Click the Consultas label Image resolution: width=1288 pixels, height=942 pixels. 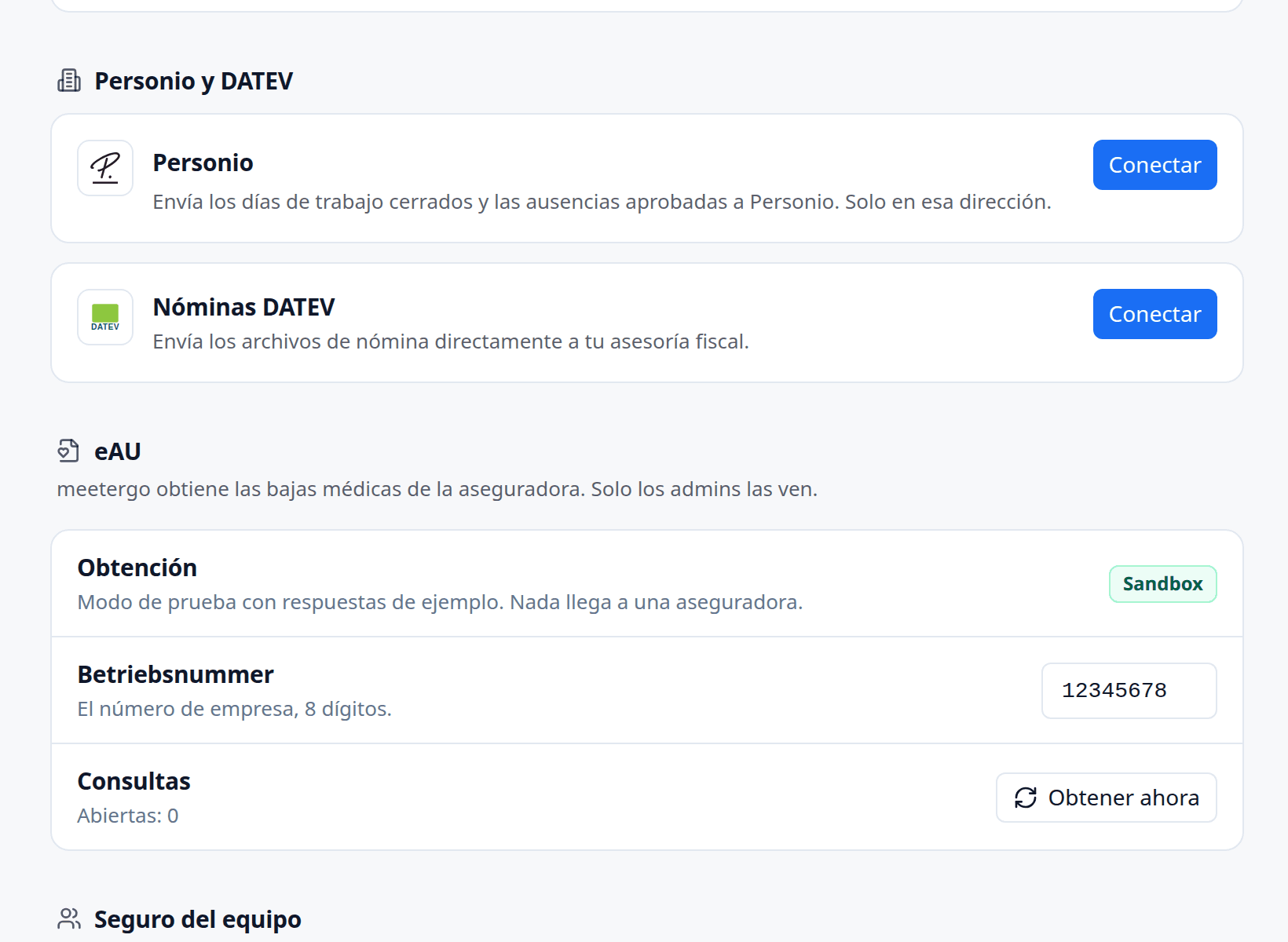(134, 781)
